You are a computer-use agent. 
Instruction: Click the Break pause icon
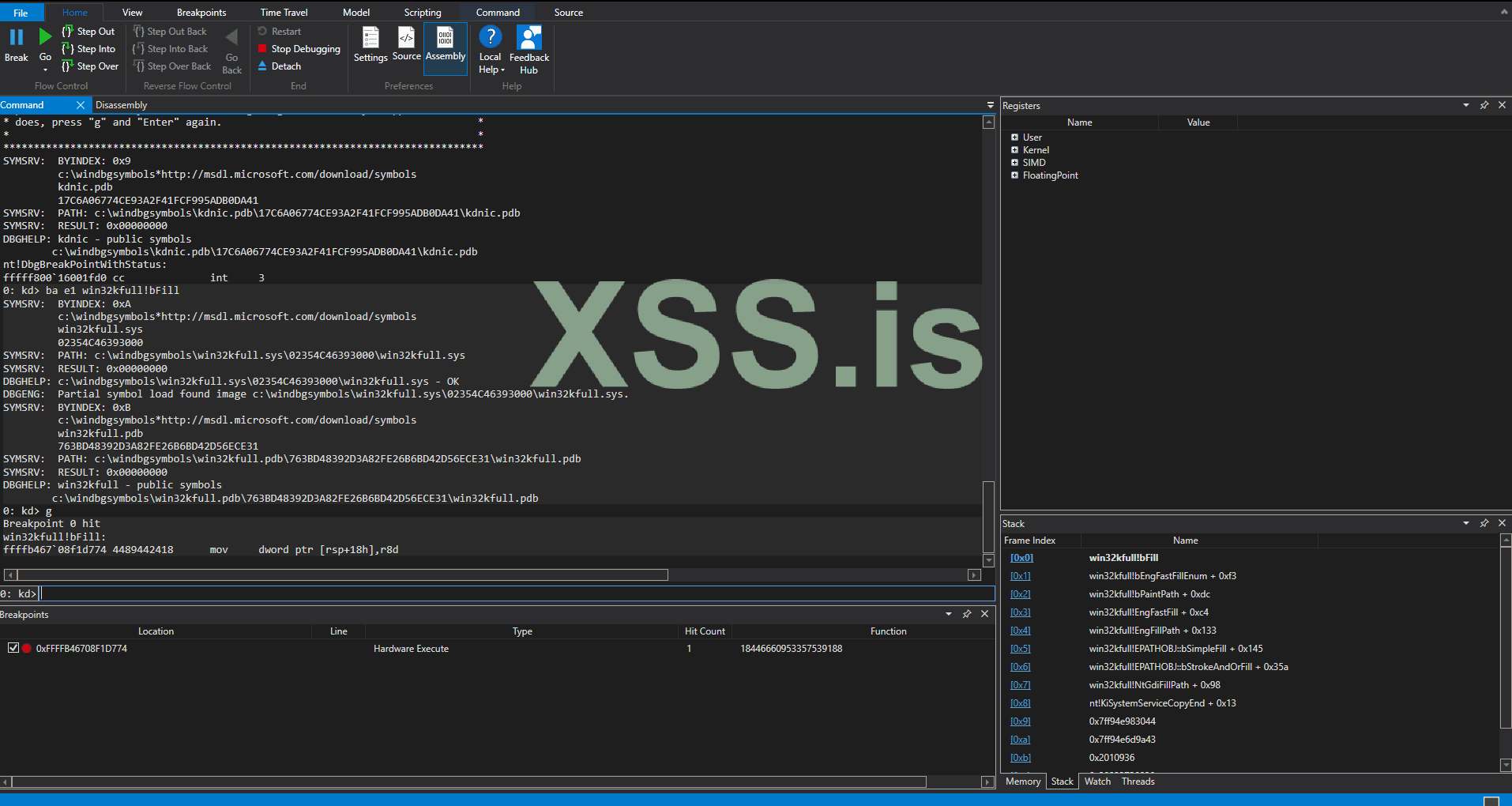[16, 37]
